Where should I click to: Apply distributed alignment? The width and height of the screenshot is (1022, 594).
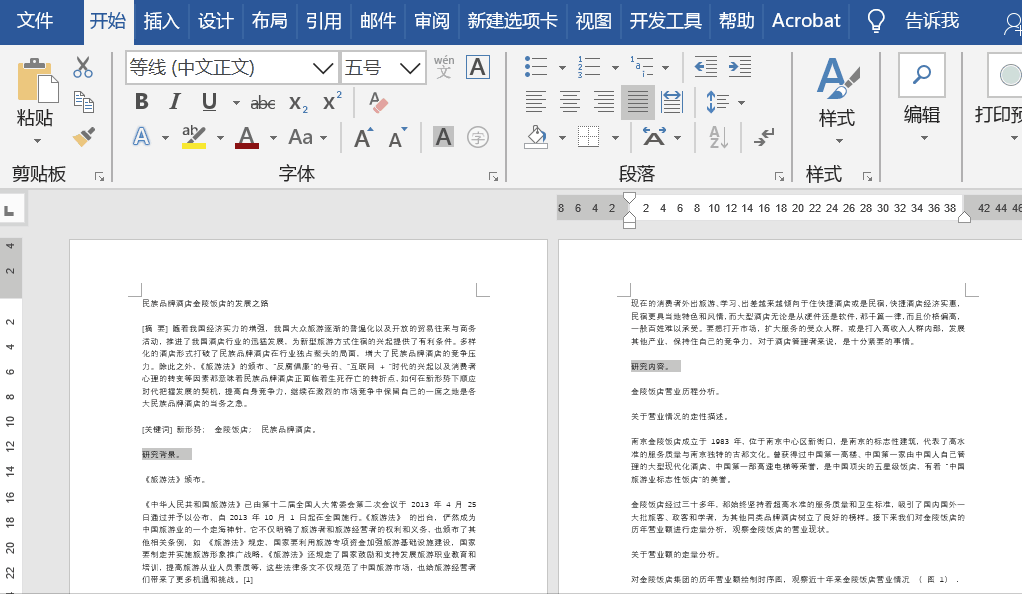pyautogui.click(x=671, y=102)
